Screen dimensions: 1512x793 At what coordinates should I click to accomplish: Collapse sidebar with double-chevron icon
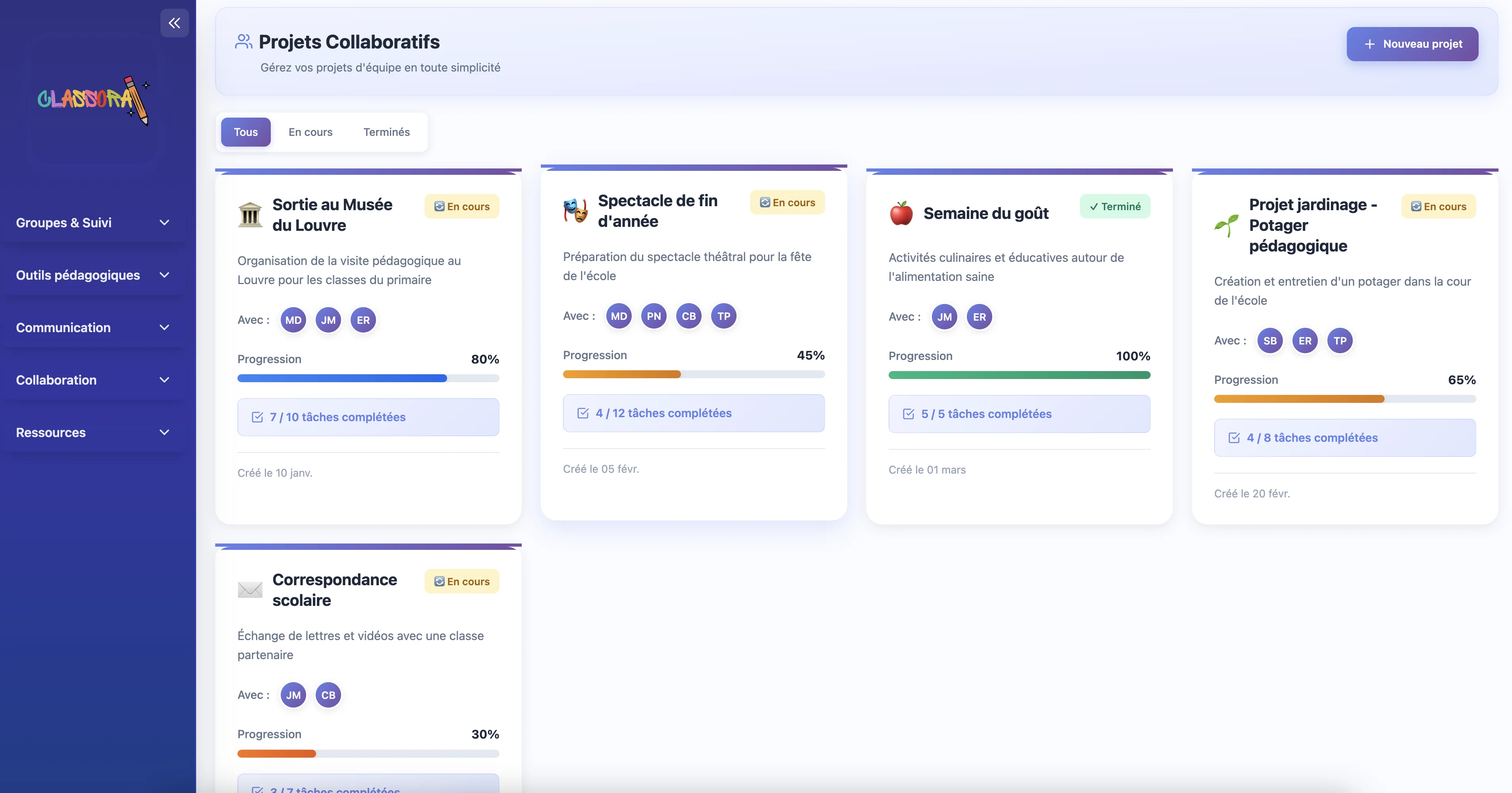click(174, 23)
